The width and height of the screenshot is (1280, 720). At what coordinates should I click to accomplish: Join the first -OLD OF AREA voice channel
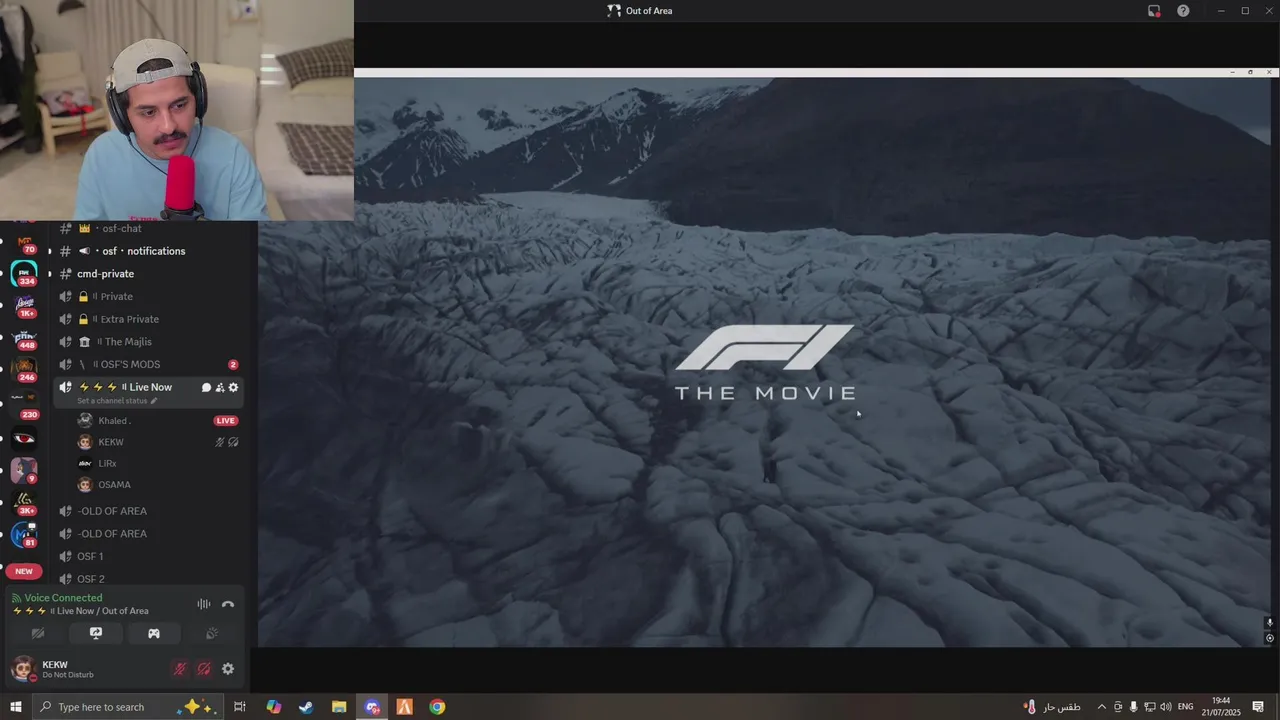click(112, 511)
